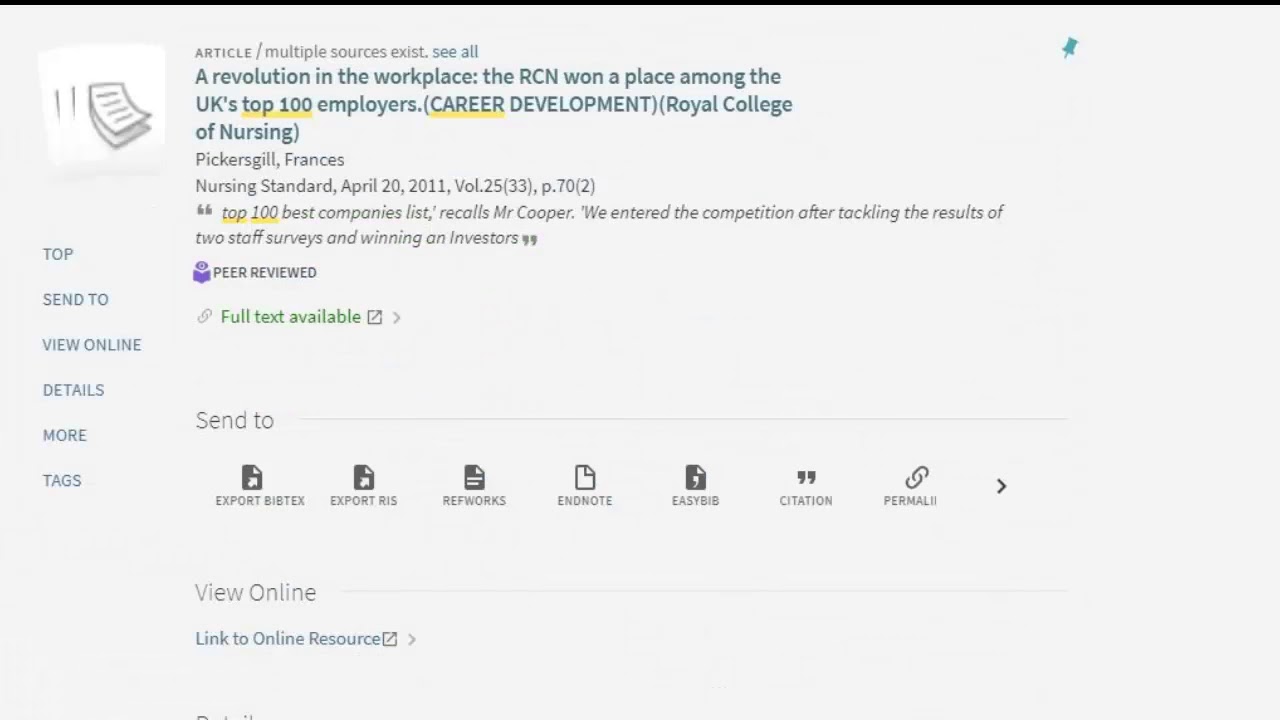Image resolution: width=1280 pixels, height=720 pixels.
Task: Go to the Details section in the sidebar
Action: [x=73, y=390]
